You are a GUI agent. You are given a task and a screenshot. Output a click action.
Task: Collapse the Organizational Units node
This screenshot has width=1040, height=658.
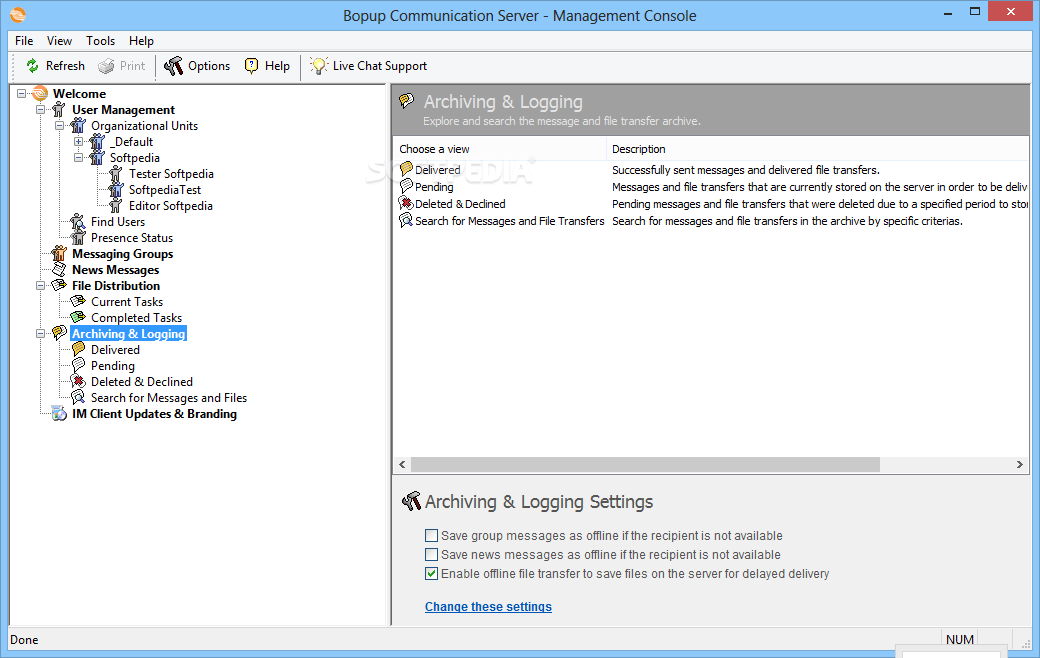[x=59, y=125]
